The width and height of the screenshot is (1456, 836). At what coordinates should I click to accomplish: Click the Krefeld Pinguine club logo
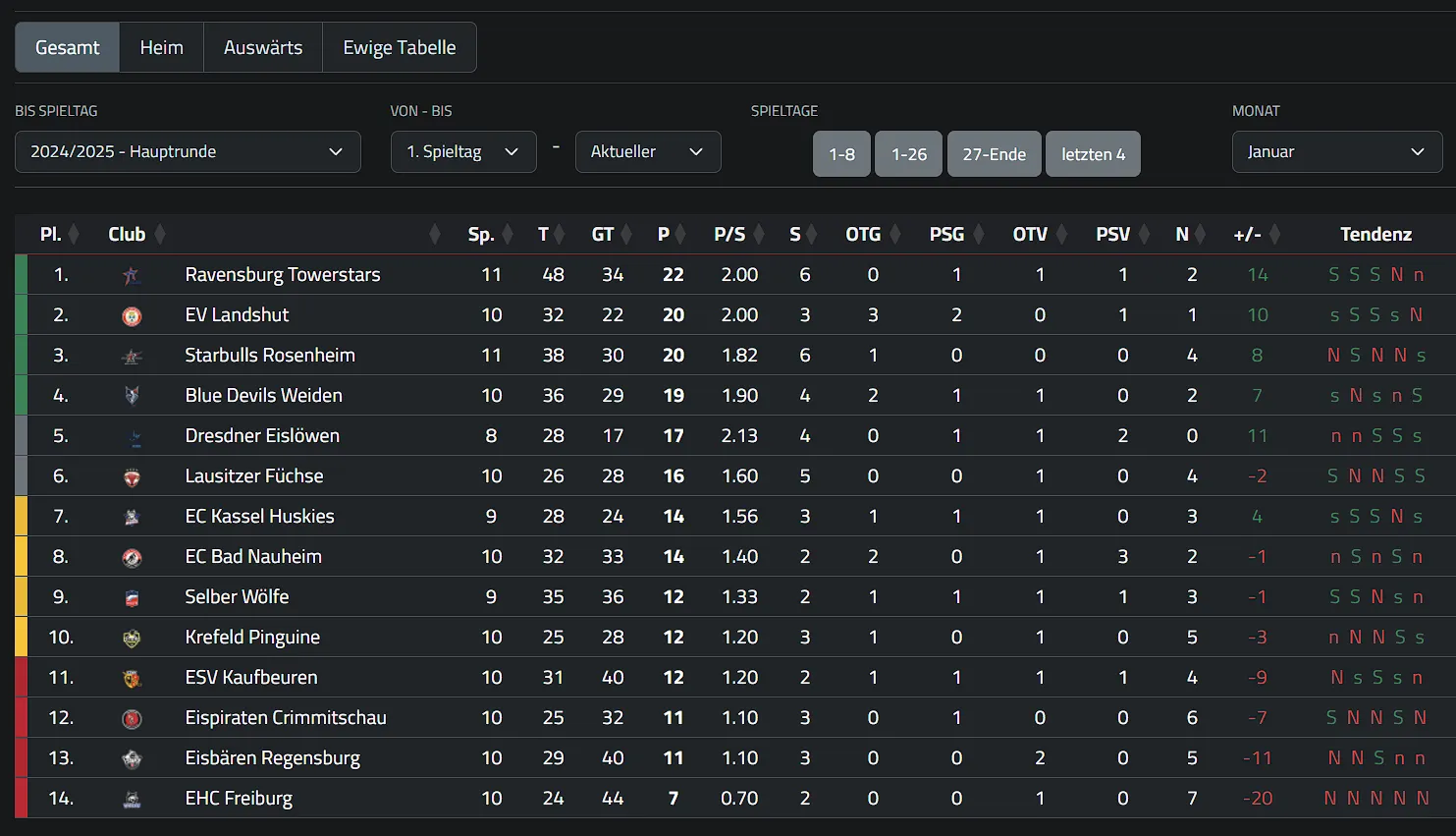(132, 639)
